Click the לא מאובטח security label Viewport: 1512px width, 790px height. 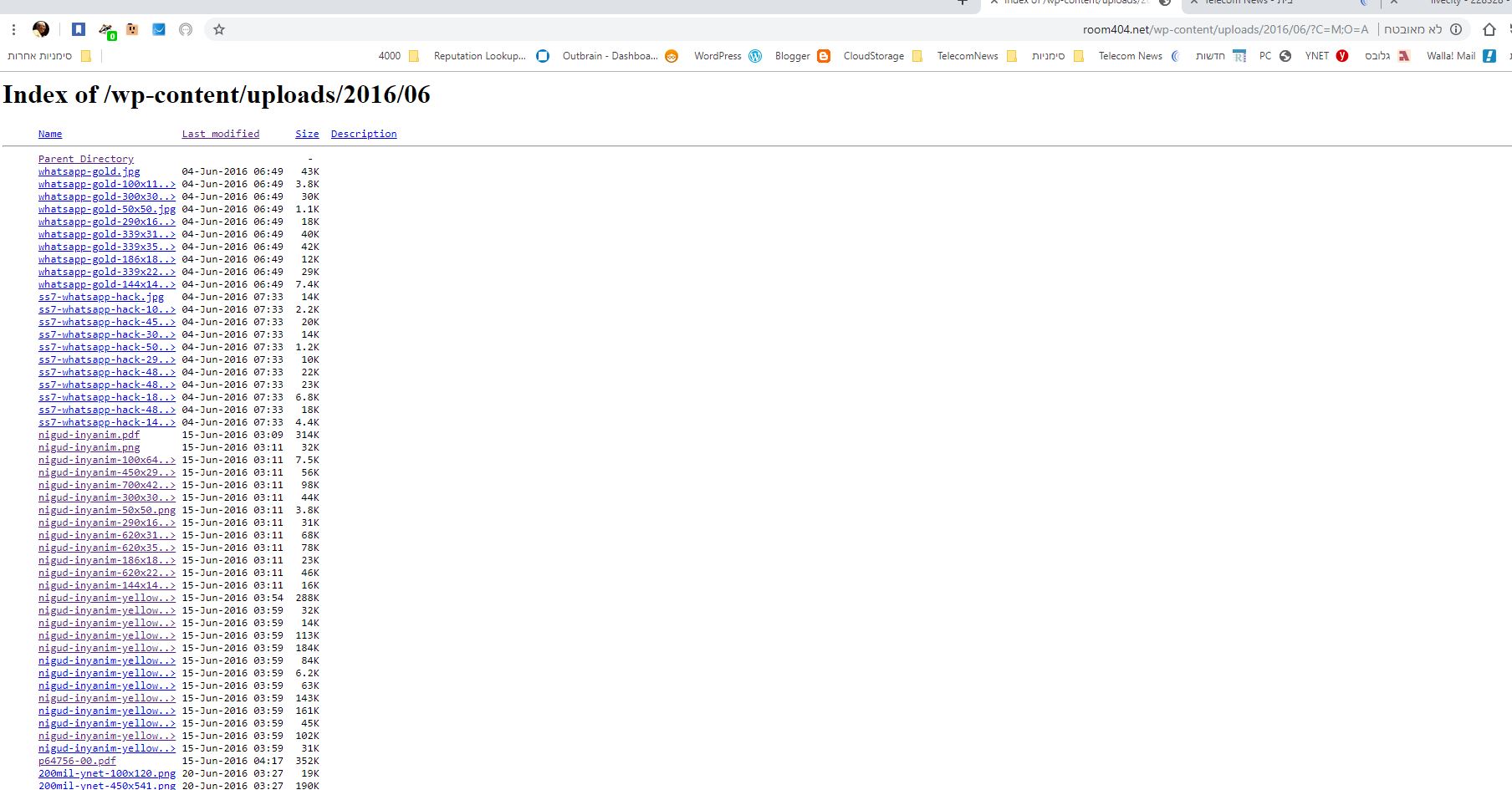(1412, 29)
